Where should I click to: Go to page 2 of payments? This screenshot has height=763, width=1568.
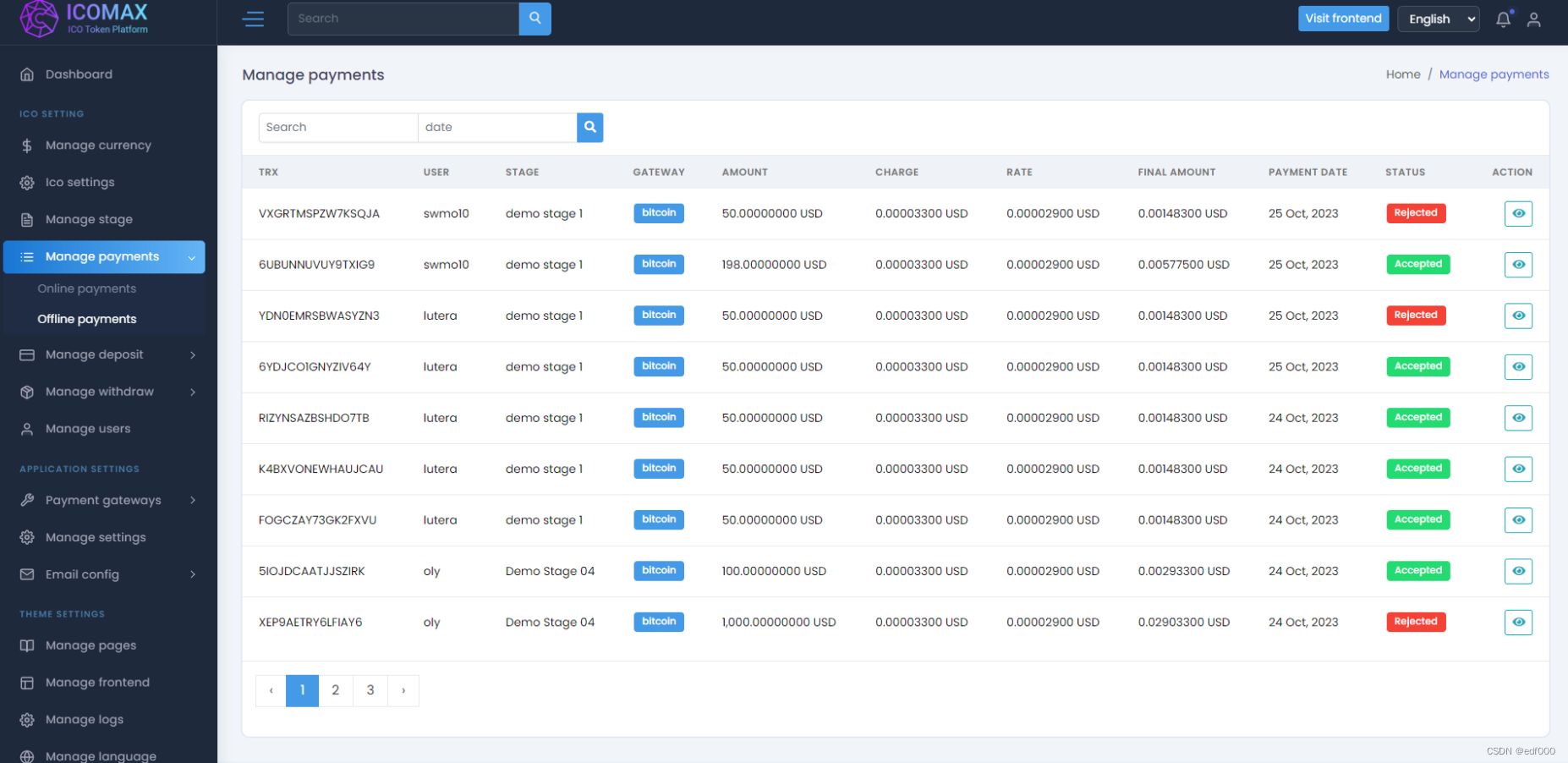(x=336, y=691)
